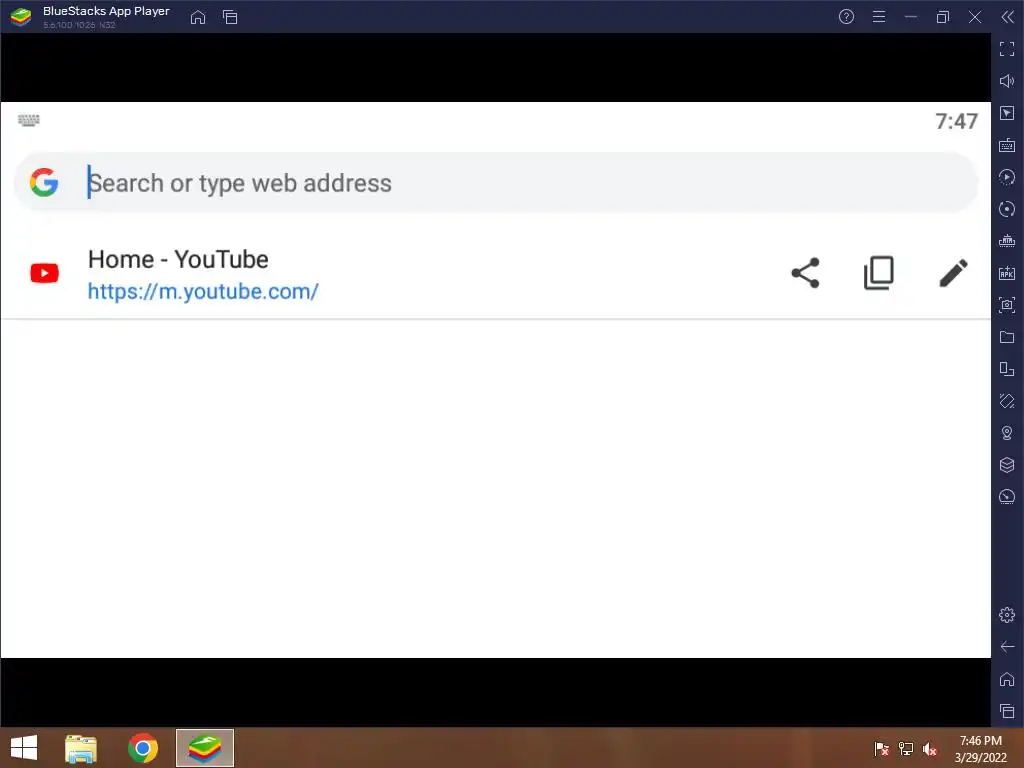Take a screenshot via sidebar camera icon
The width and height of the screenshot is (1024, 768).
(1007, 305)
